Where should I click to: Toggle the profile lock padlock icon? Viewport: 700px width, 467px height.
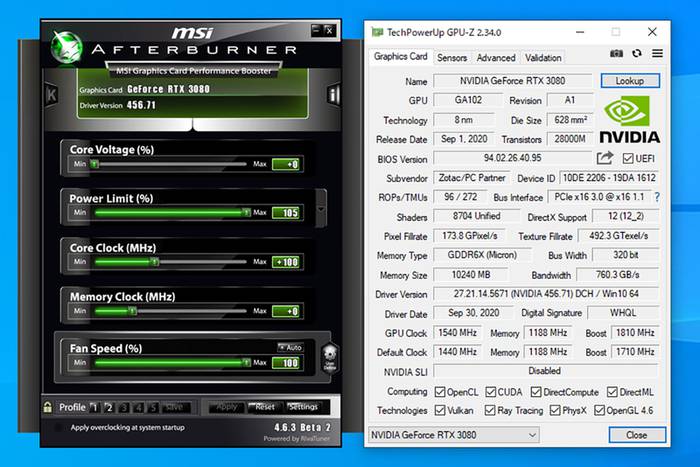click(47, 407)
